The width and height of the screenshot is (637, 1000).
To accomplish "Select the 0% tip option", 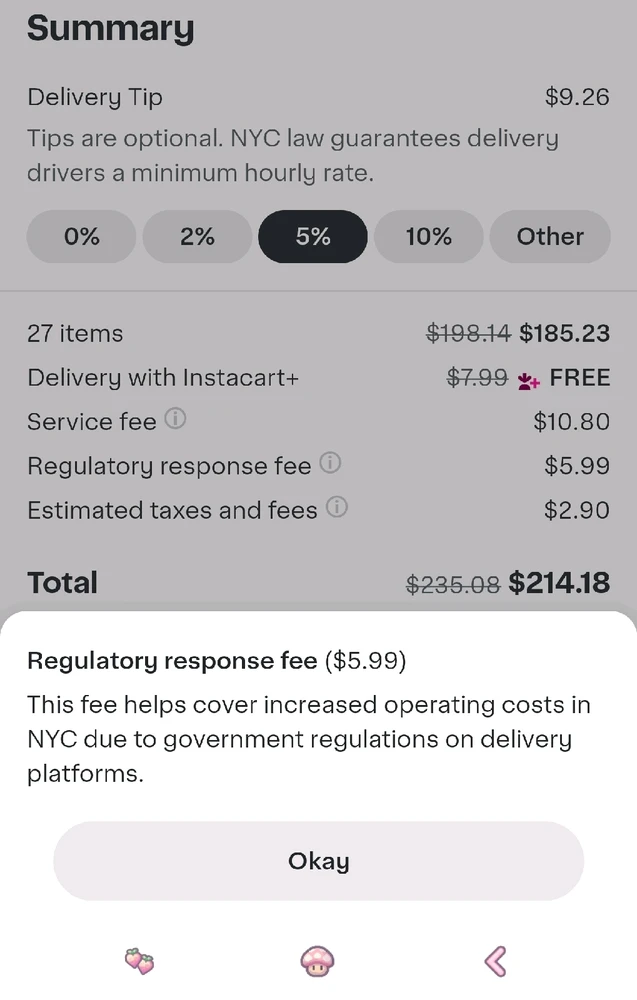I will pyautogui.click(x=81, y=236).
